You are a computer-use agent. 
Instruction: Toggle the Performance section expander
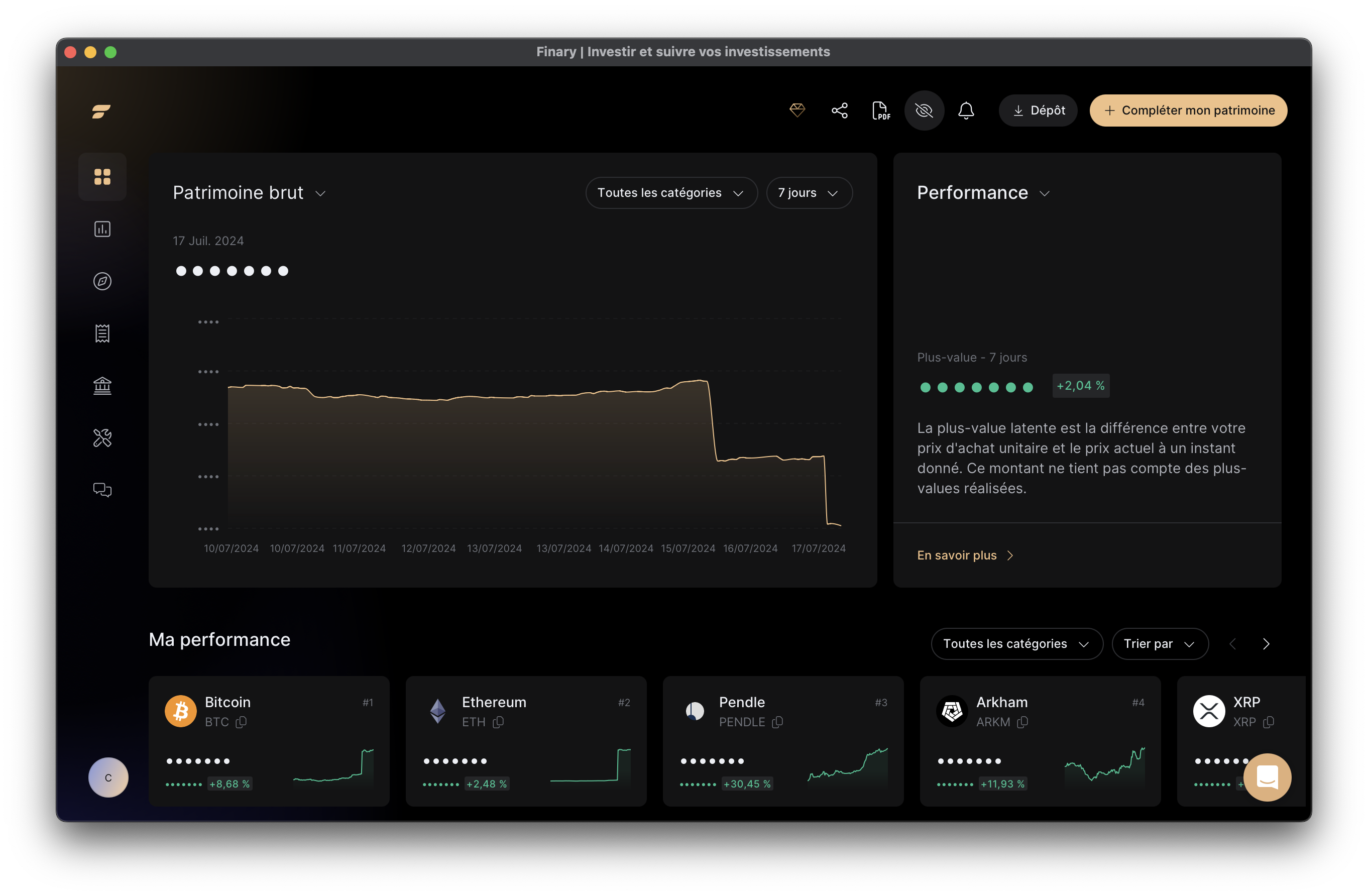coord(1043,192)
